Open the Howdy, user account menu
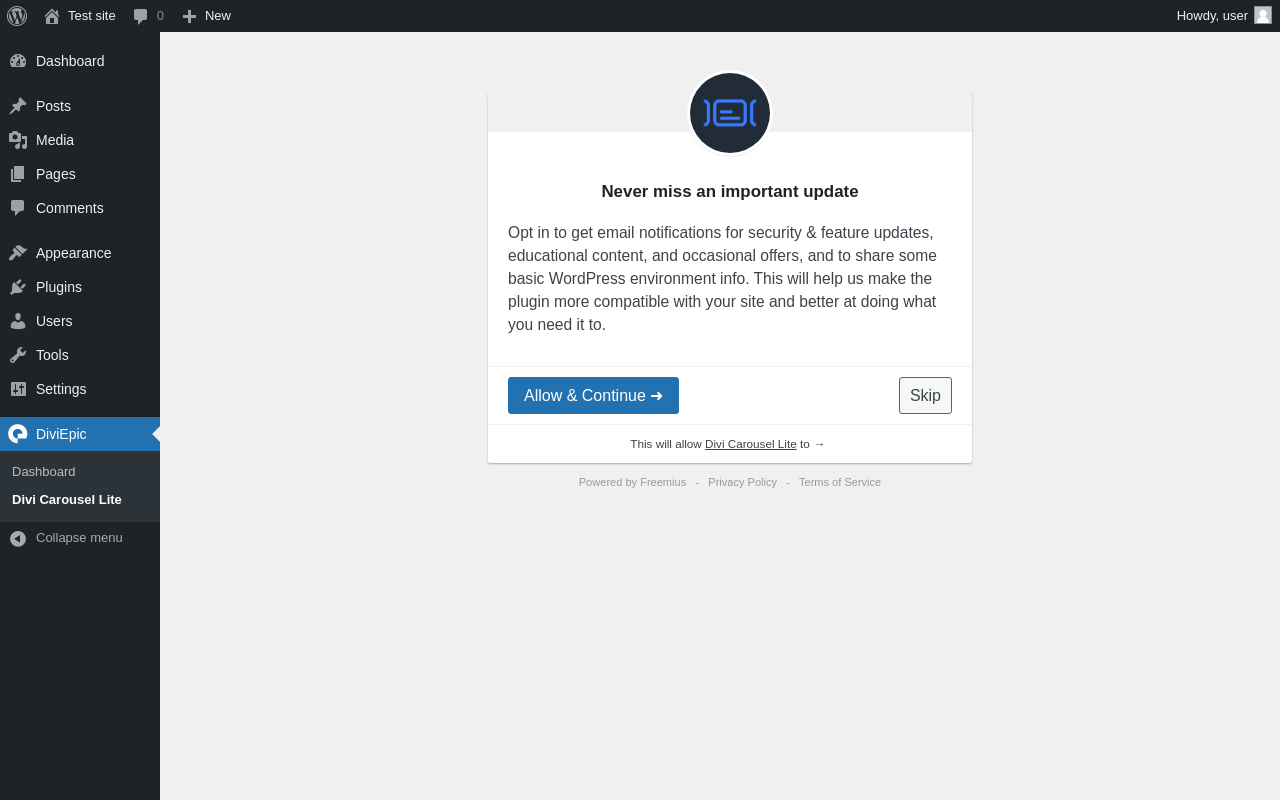 click(x=1224, y=16)
